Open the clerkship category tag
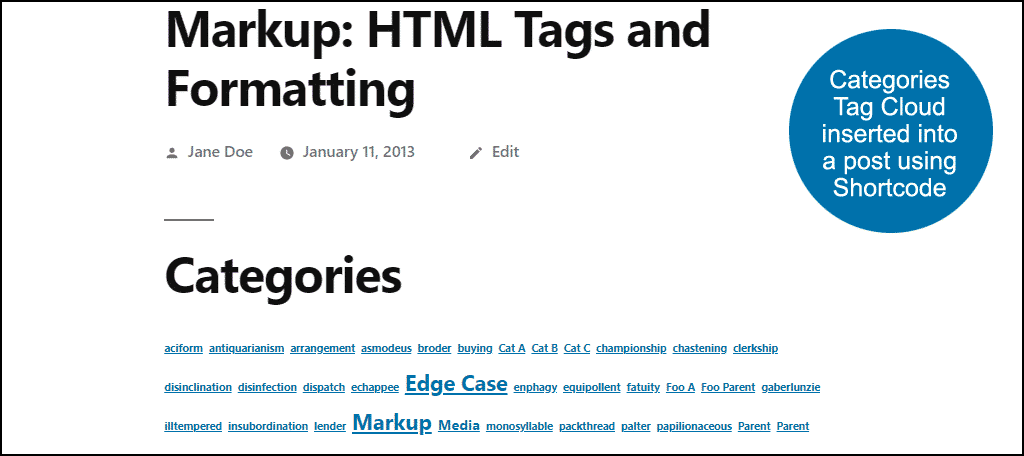The width and height of the screenshot is (1024, 456). [x=756, y=348]
